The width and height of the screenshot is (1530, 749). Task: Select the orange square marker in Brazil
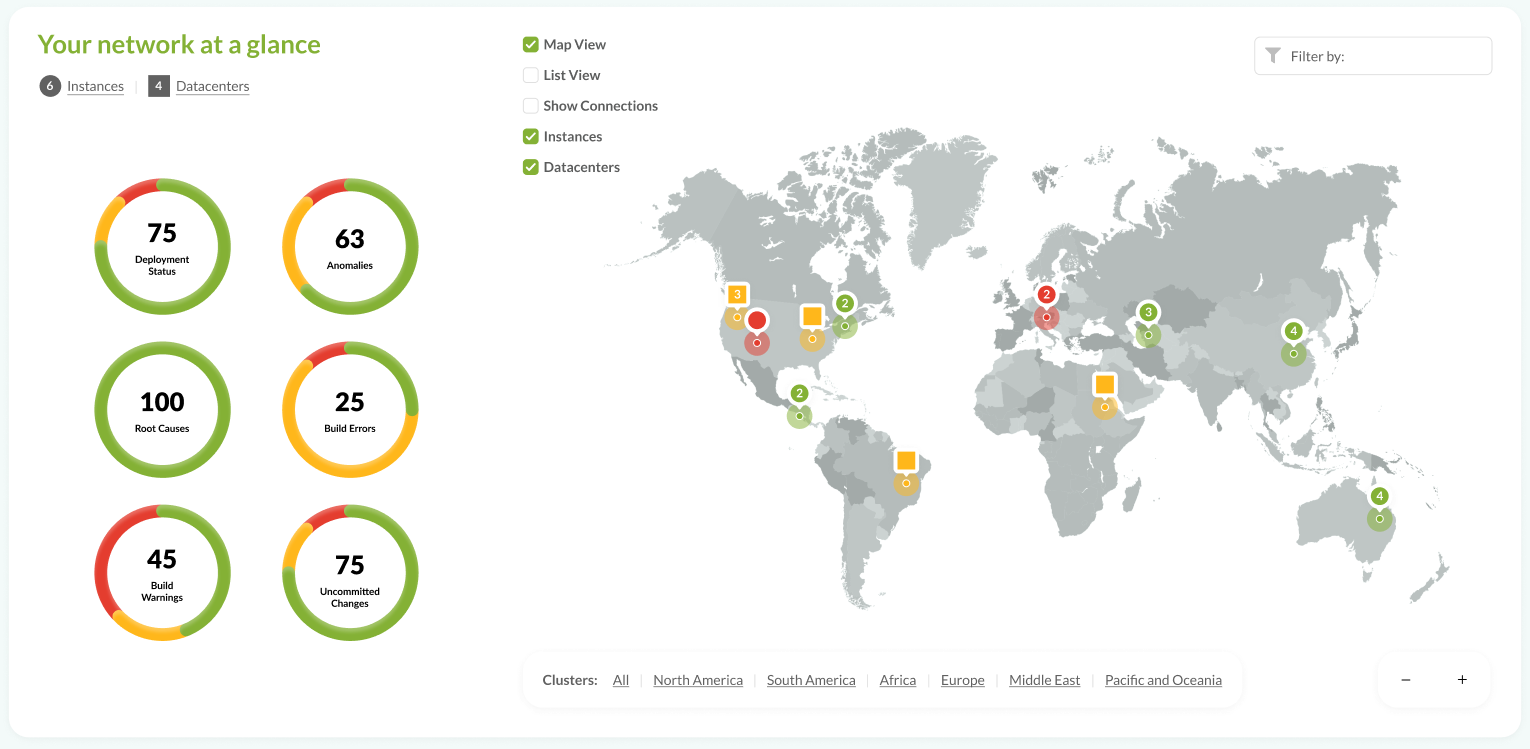point(906,461)
